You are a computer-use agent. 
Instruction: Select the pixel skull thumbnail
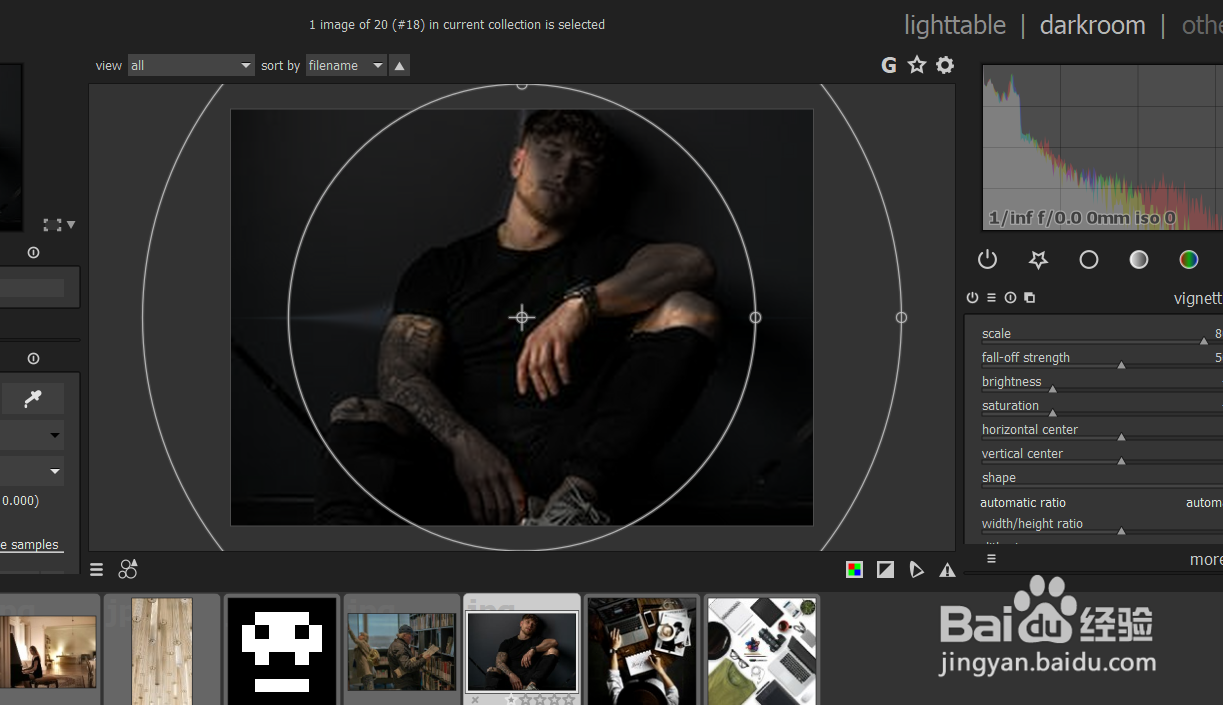[282, 651]
